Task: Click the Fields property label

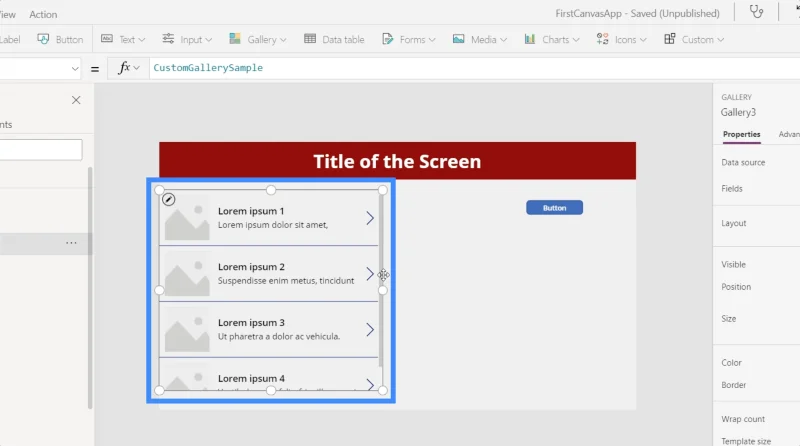Action: tap(732, 188)
